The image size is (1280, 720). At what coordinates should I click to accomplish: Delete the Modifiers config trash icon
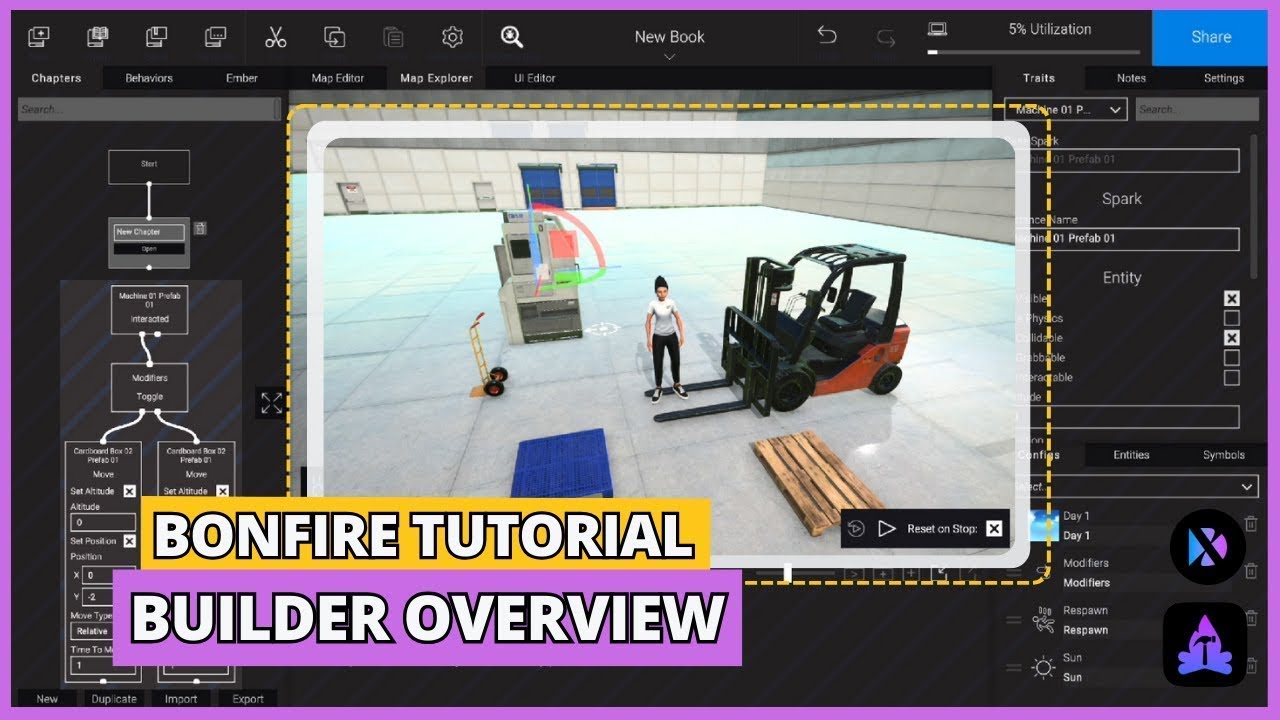[x=1251, y=571]
